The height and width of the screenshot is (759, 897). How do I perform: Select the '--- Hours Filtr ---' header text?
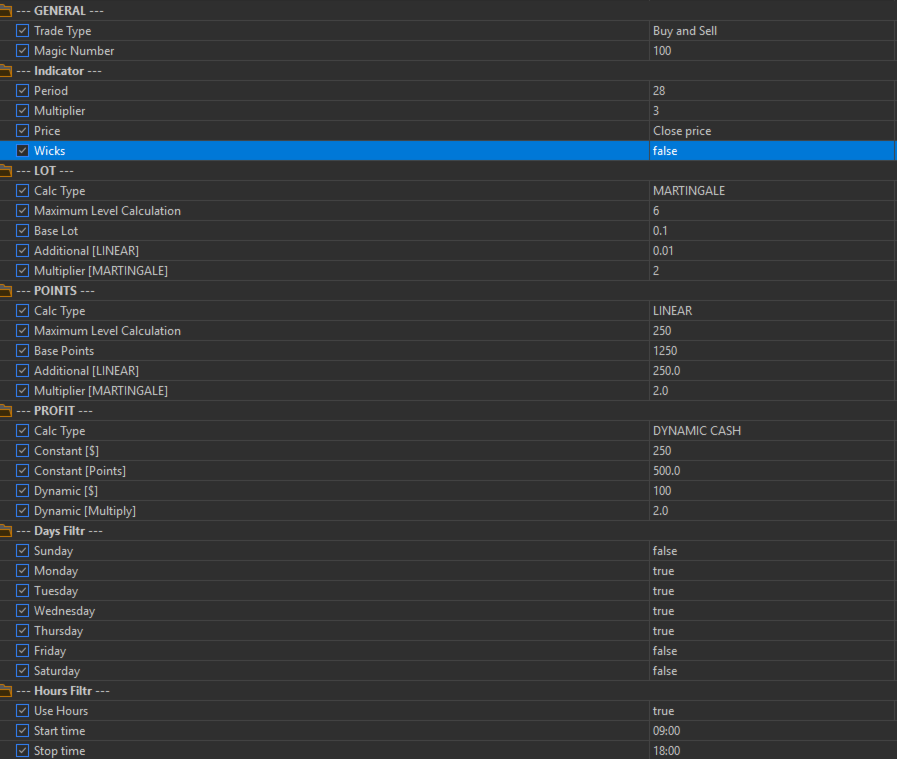[63, 692]
